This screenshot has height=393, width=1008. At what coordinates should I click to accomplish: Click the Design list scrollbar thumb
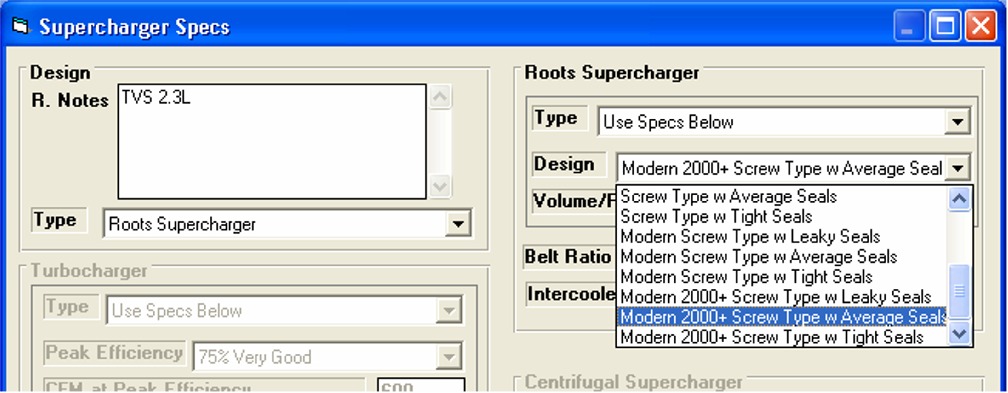pos(959,291)
